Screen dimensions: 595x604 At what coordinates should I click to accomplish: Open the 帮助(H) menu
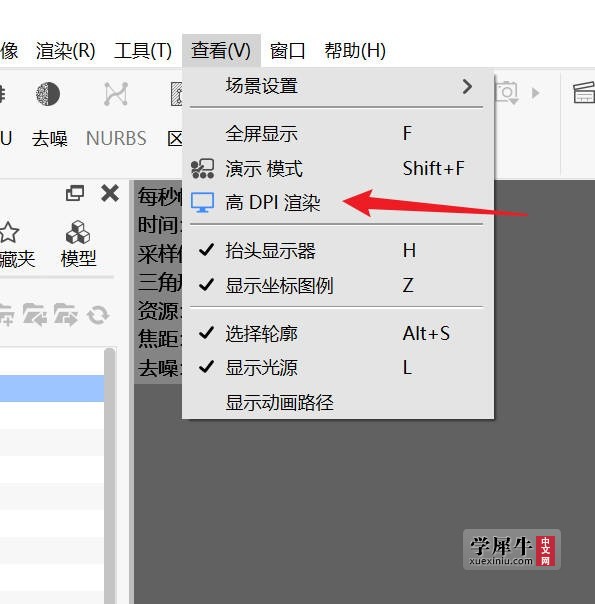(355, 50)
